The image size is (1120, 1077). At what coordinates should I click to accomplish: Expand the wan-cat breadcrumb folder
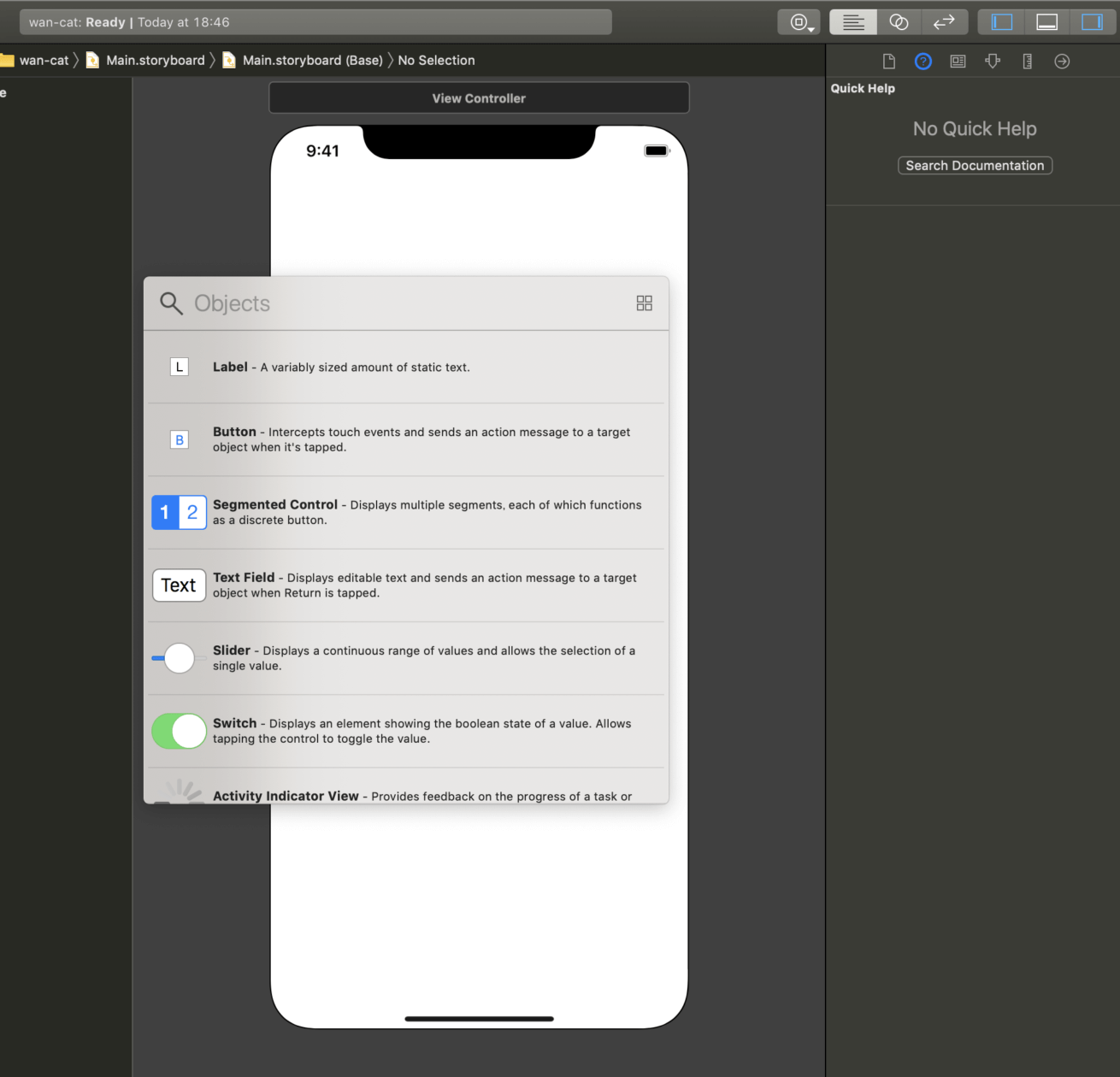click(x=43, y=60)
